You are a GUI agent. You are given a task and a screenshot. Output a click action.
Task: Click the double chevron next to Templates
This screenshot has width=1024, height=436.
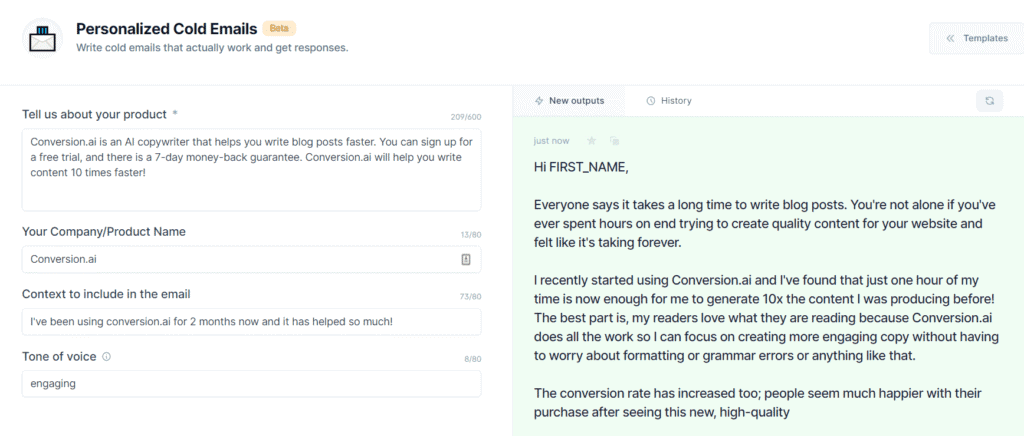point(951,38)
